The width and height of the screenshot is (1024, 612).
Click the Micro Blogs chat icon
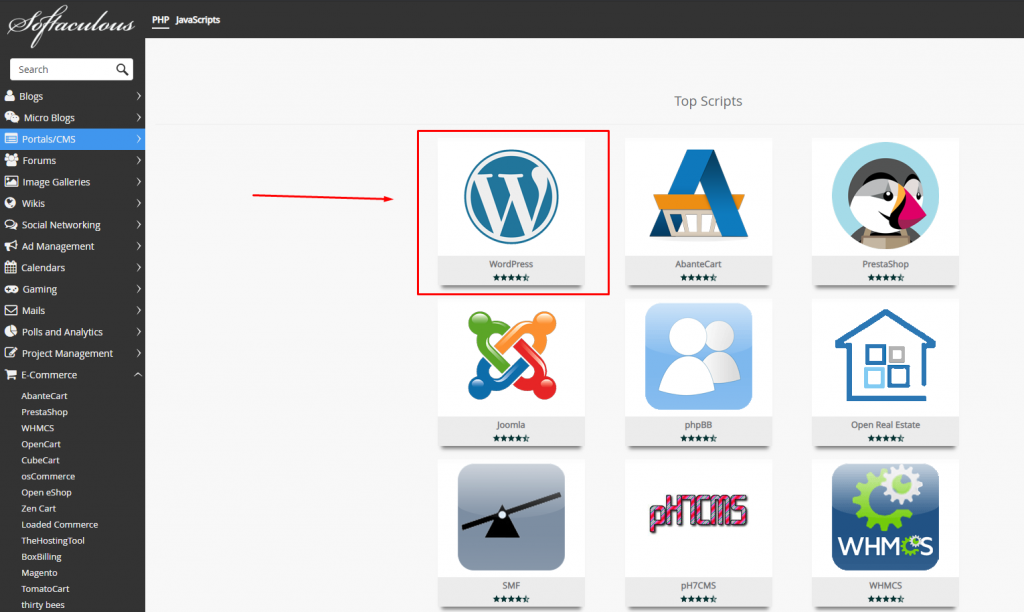(x=11, y=117)
